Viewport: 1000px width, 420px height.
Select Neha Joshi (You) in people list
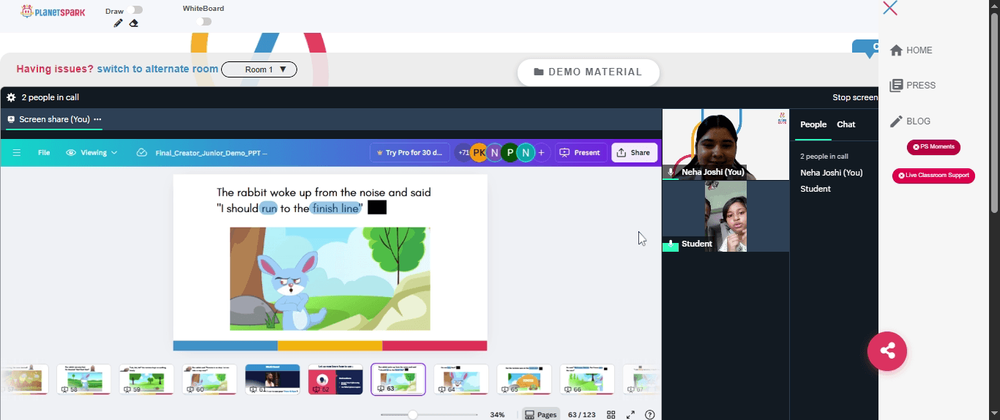831,173
